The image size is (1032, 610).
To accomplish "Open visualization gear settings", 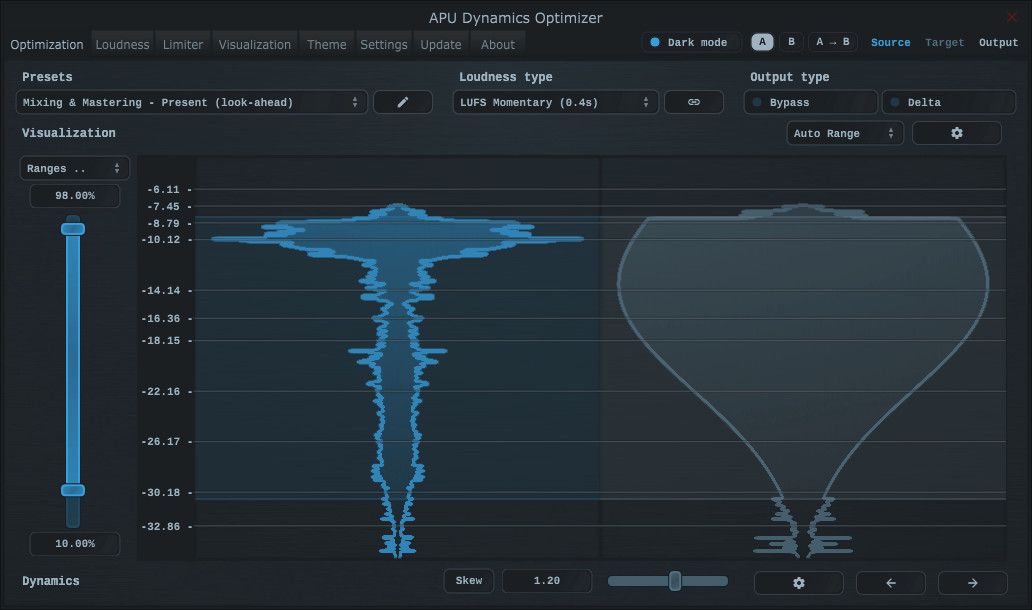I will 956,133.
